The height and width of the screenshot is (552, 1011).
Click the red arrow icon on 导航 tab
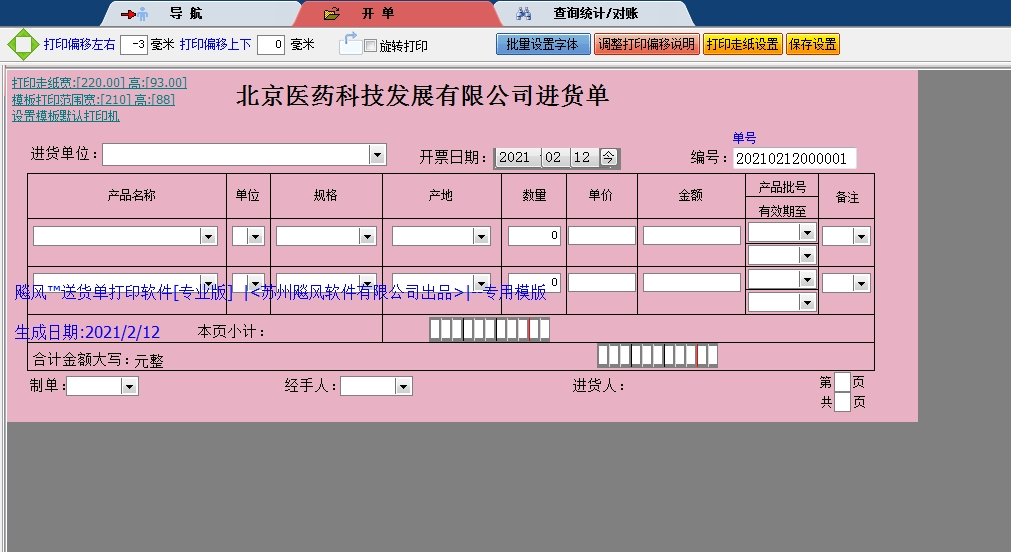pyautogui.click(x=128, y=14)
